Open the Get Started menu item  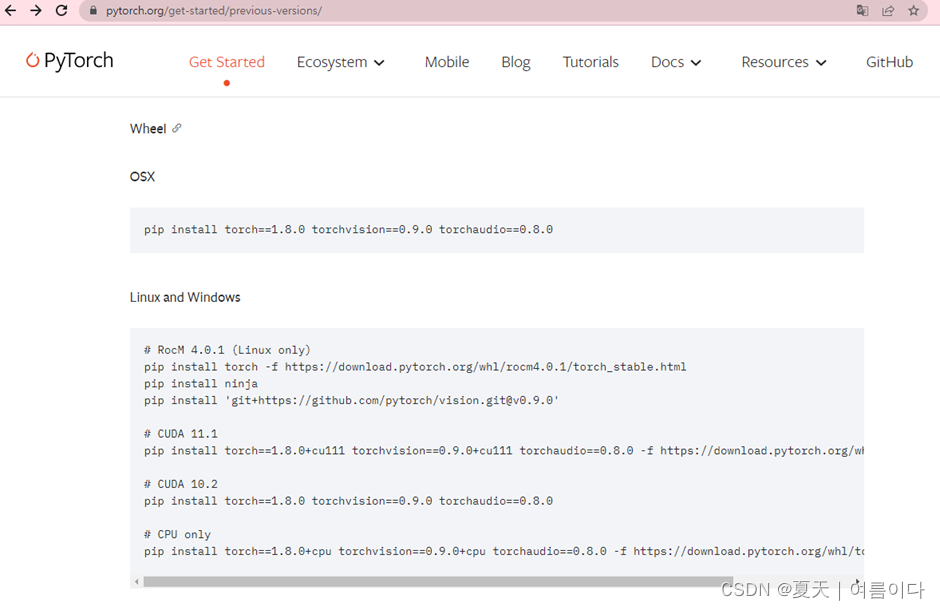[227, 62]
